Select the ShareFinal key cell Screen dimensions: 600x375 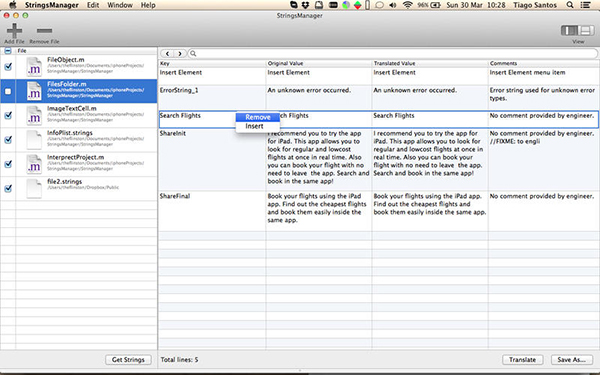coord(212,210)
